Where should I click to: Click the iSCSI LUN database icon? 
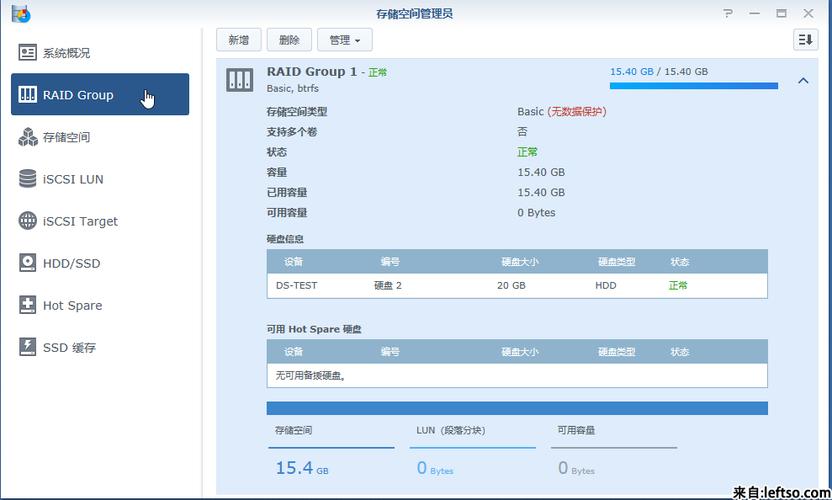click(x=28, y=179)
